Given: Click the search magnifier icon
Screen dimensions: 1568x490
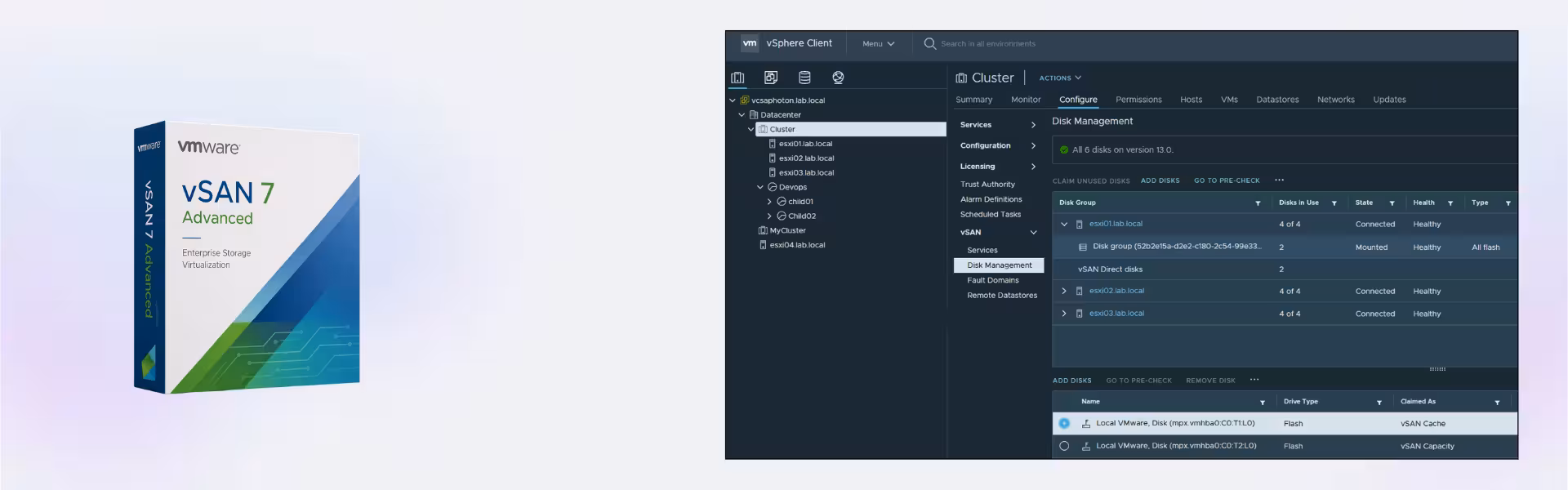Looking at the screenshot, I should 929,43.
